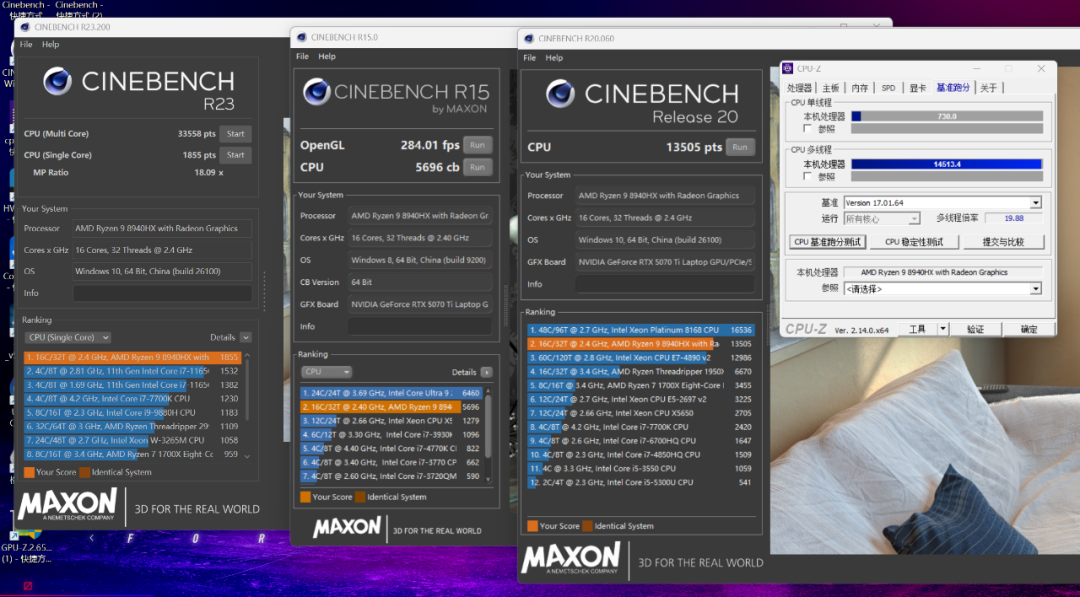Viewport: 1080px width, 597px height.
Task: Run the OpenGL test in Cinebench R15
Action: tap(477, 145)
